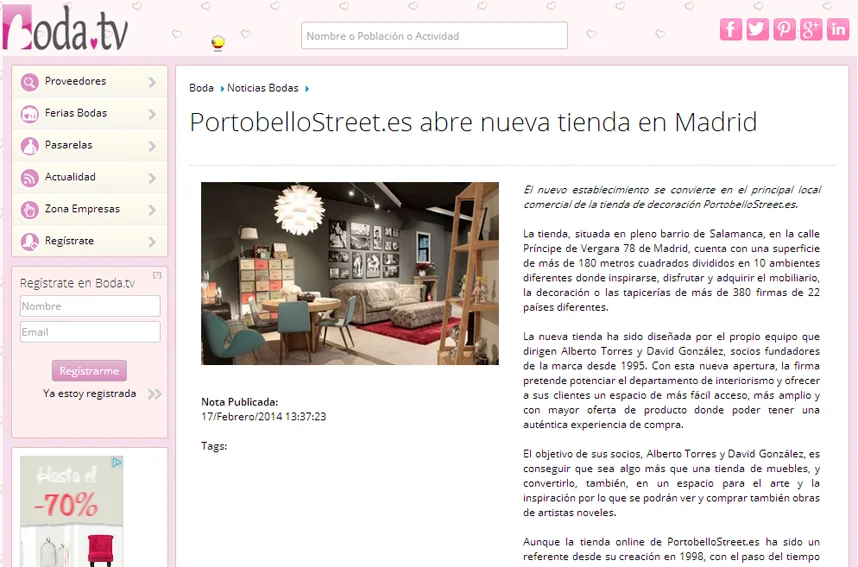Expand the Pasarelas menu arrow
The image size is (858, 567).
click(152, 146)
